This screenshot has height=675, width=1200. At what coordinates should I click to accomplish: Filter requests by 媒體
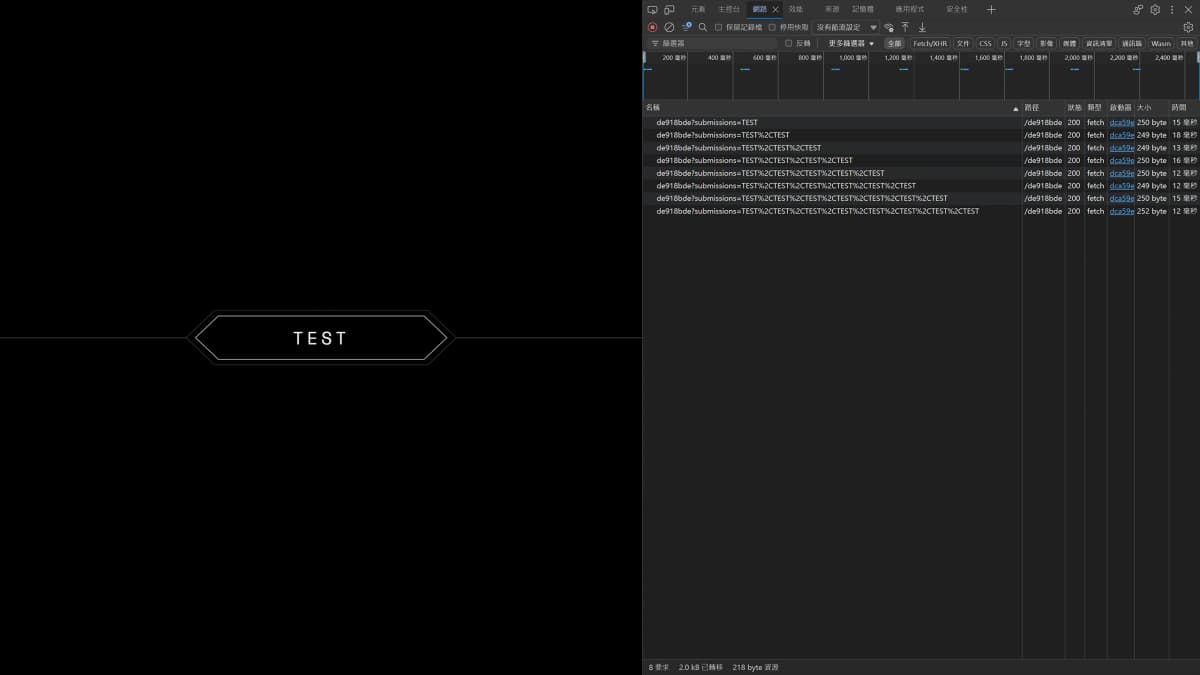[1070, 43]
